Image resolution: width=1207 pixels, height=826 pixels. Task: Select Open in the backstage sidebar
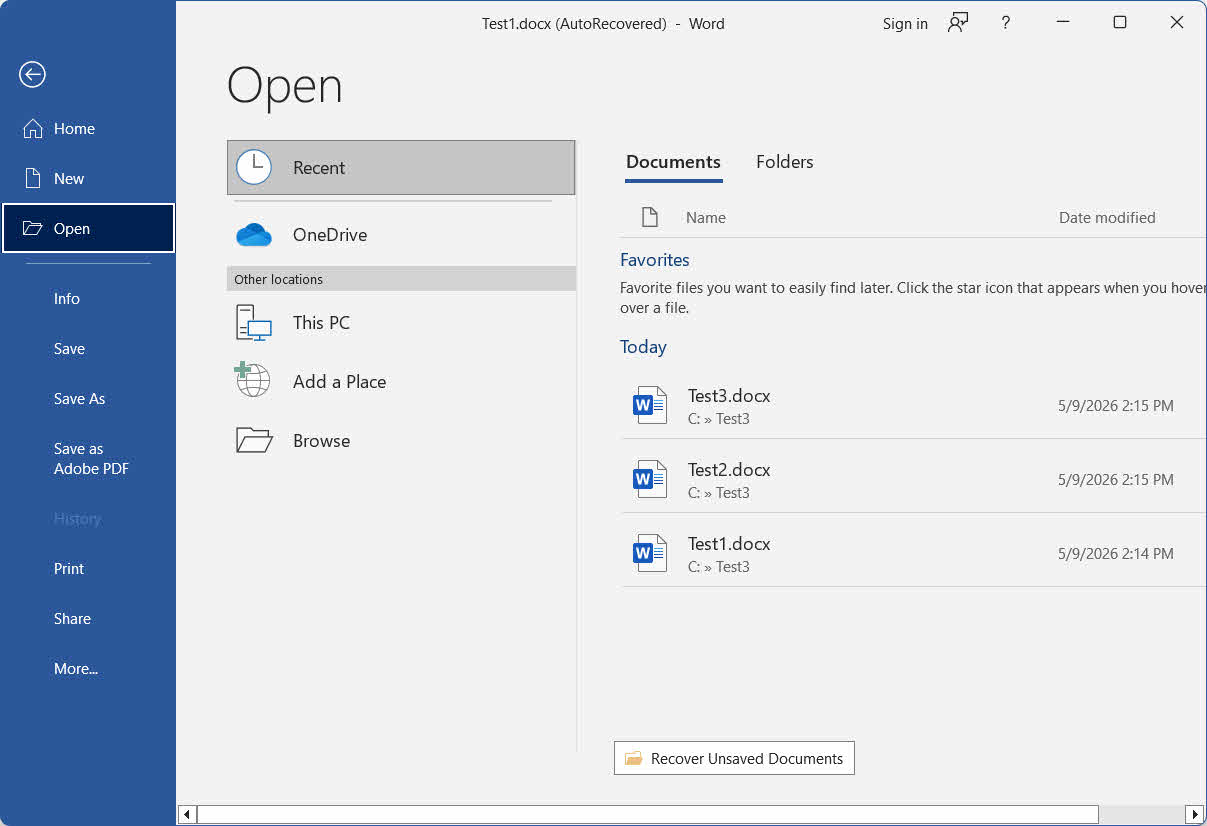click(x=88, y=228)
